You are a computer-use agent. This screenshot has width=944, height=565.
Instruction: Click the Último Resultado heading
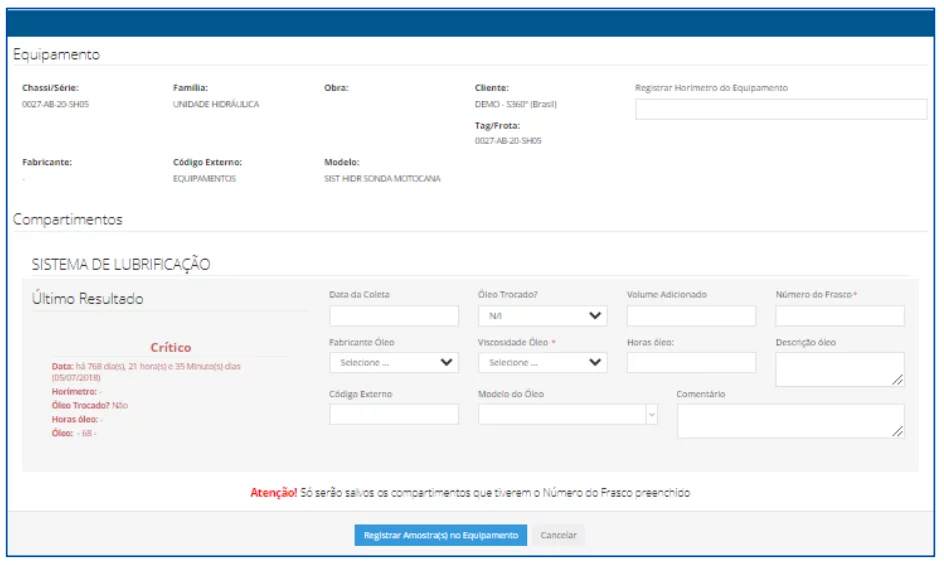88,299
